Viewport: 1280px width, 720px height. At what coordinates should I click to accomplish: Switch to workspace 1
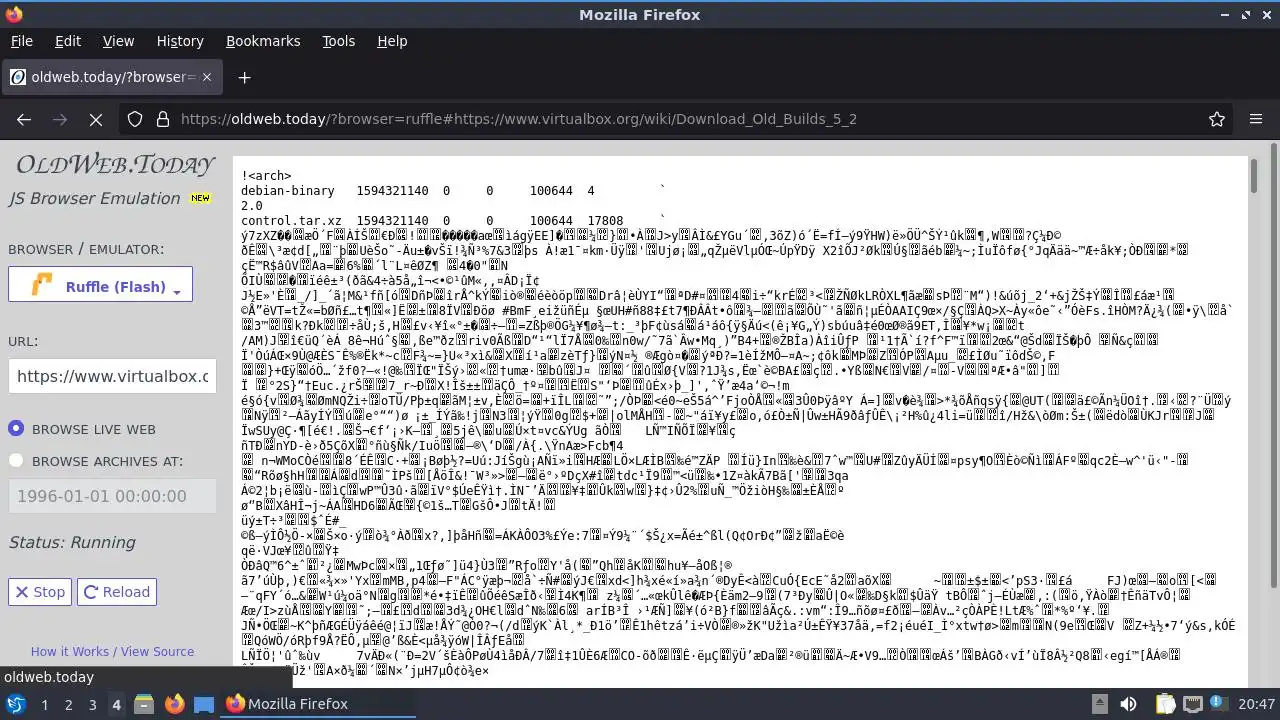pos(44,704)
